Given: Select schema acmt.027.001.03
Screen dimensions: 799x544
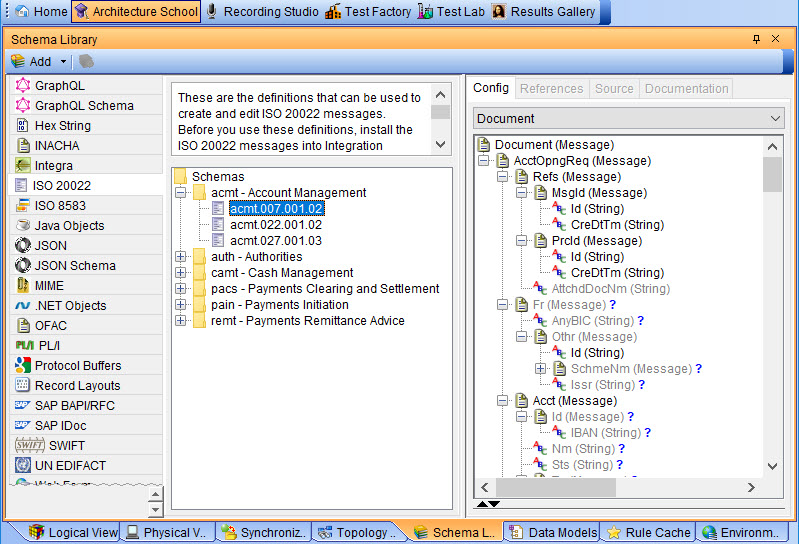Looking at the screenshot, I should coord(276,241).
